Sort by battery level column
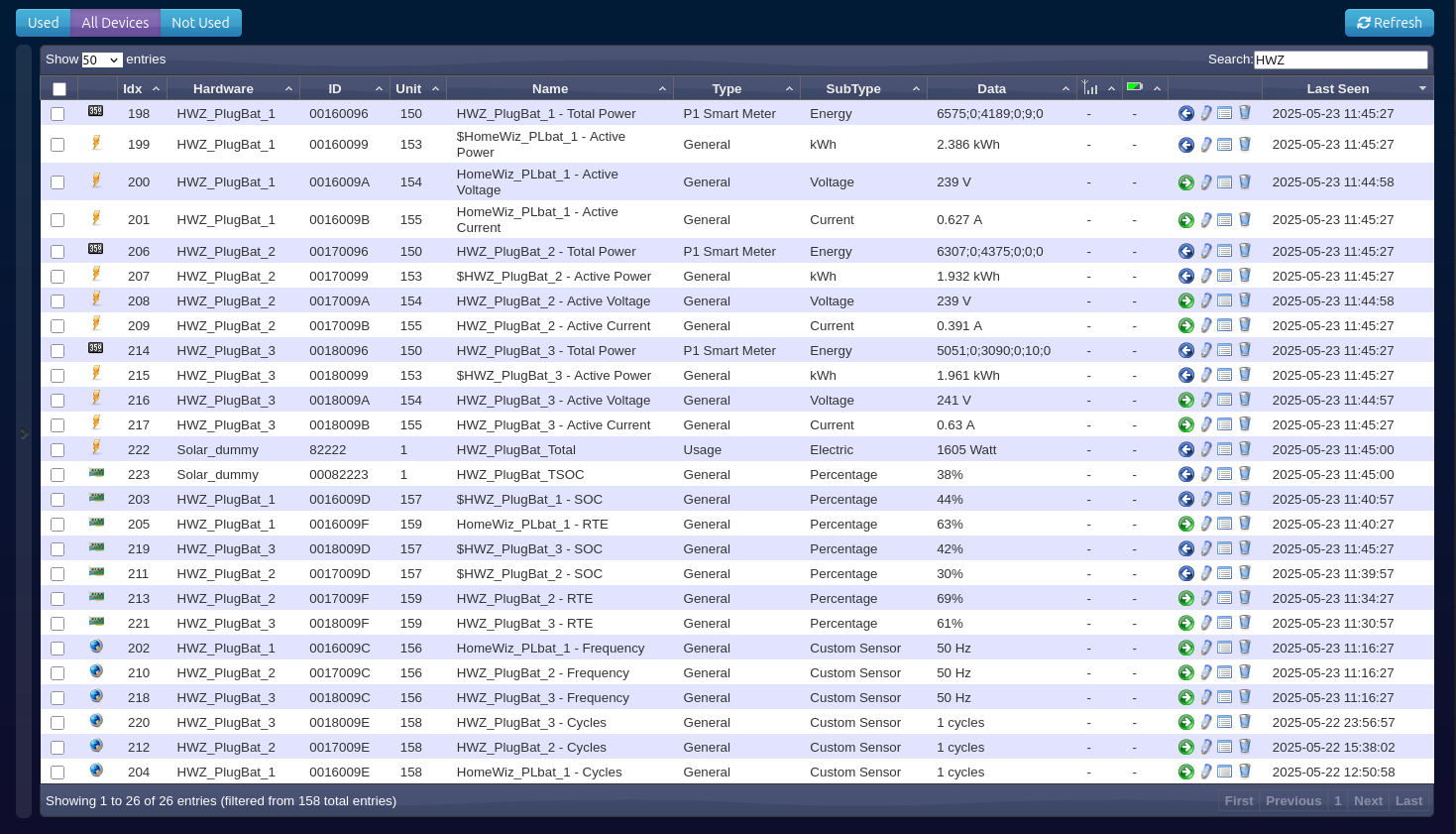This screenshot has height=834, width=1456. coord(1145,88)
